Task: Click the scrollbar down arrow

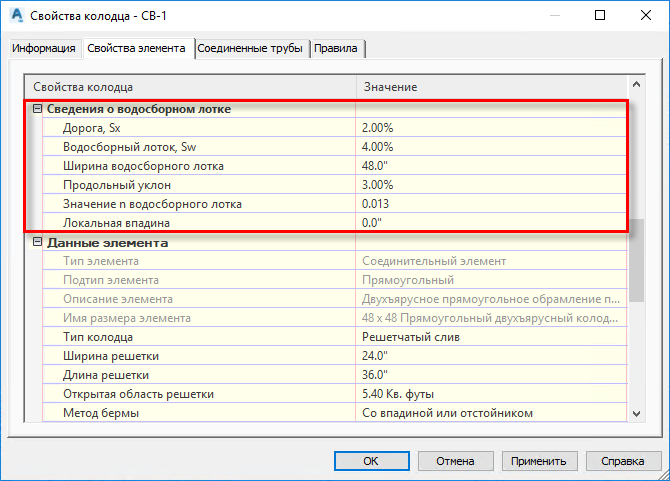Action: tap(636, 414)
